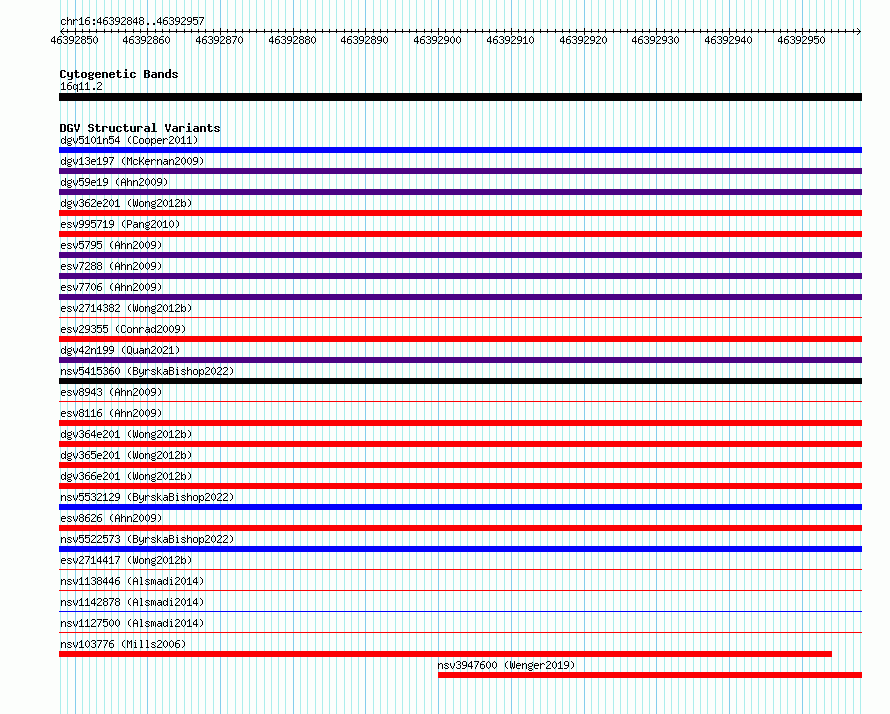Click the purple bar under dgv13e197

[x=460, y=171]
